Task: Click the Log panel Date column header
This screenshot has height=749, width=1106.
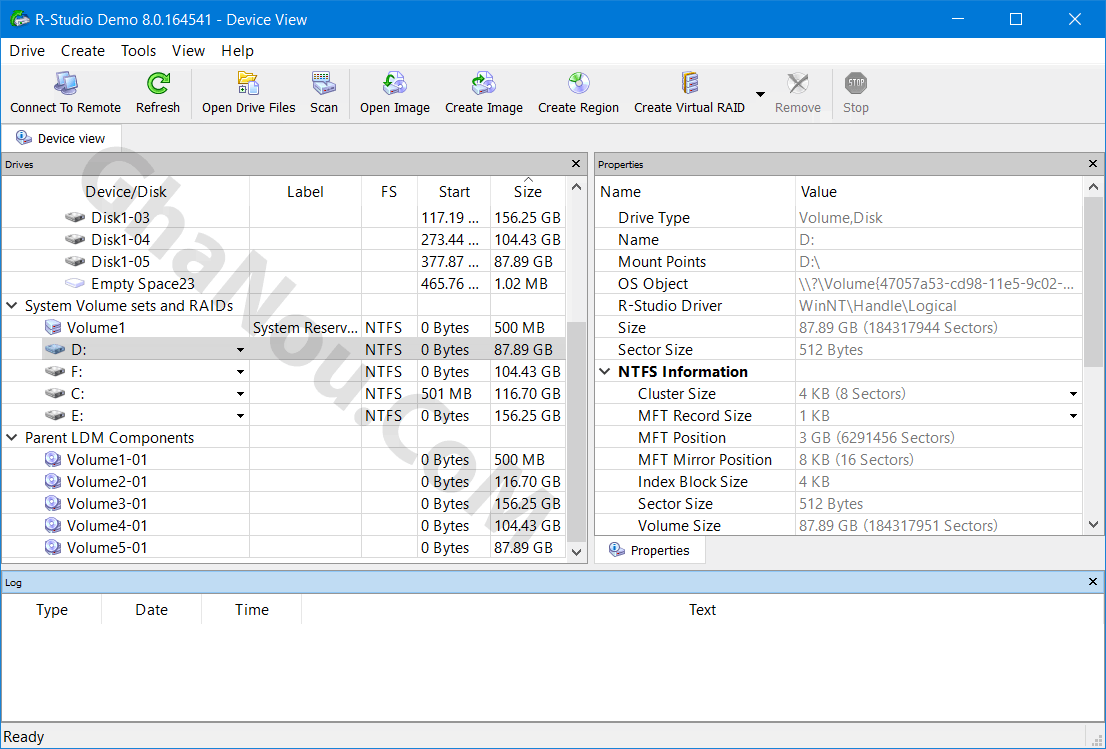Action: 152,609
